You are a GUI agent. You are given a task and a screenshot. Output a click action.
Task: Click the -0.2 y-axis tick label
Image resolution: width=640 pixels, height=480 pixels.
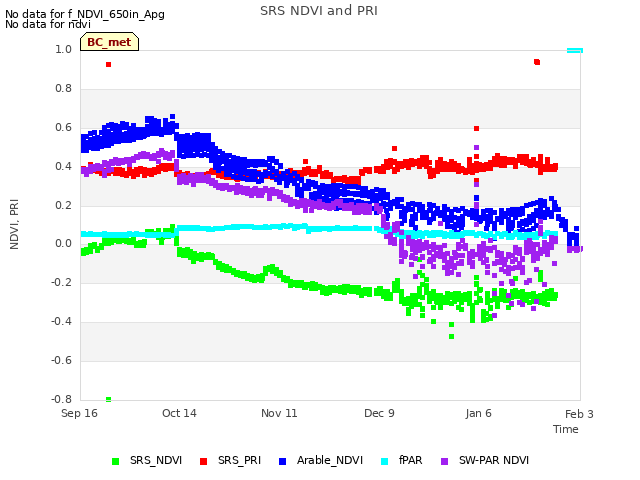coord(61,282)
